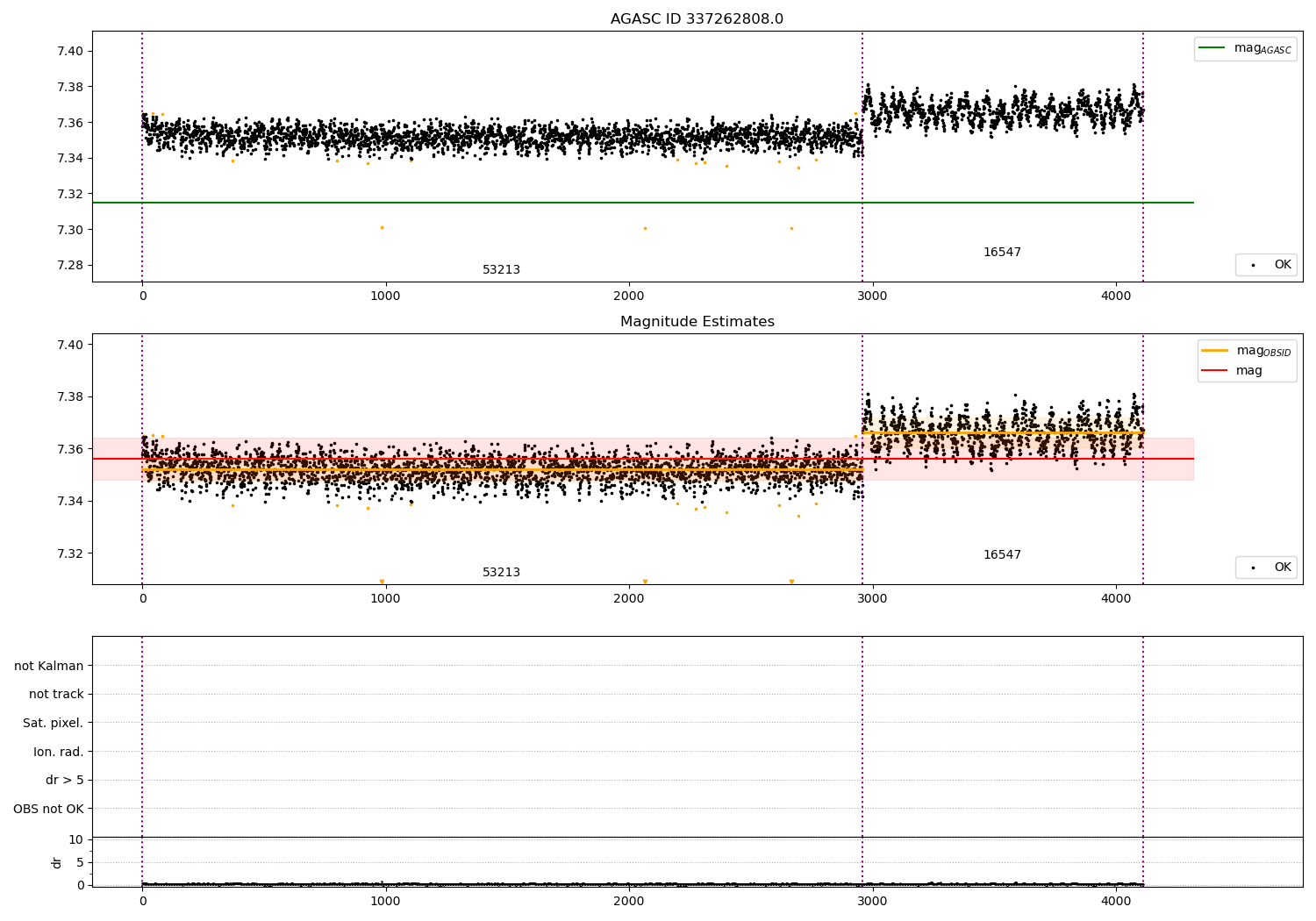Click the OK legend marker in Magnitude Estimates plot
This screenshot has width=1316, height=921.
point(1253,568)
